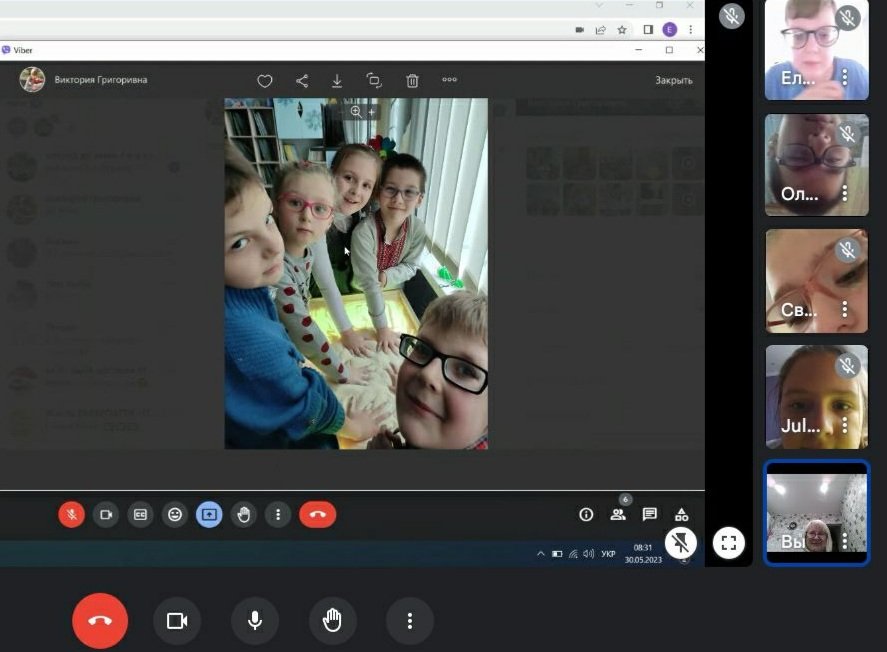Screen dimensions: 887x652
Task: Open the Chrome three-dot browser menu
Action: (x=691, y=29)
